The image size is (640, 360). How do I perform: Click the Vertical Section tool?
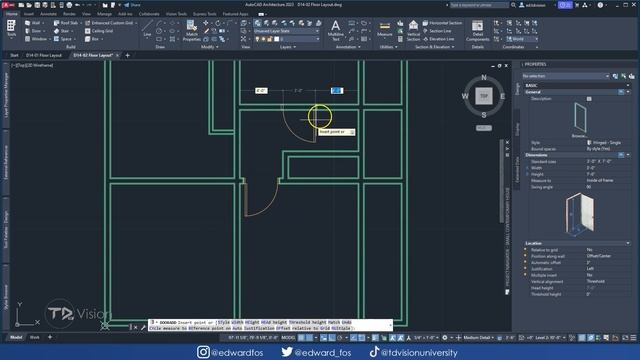coord(413,31)
